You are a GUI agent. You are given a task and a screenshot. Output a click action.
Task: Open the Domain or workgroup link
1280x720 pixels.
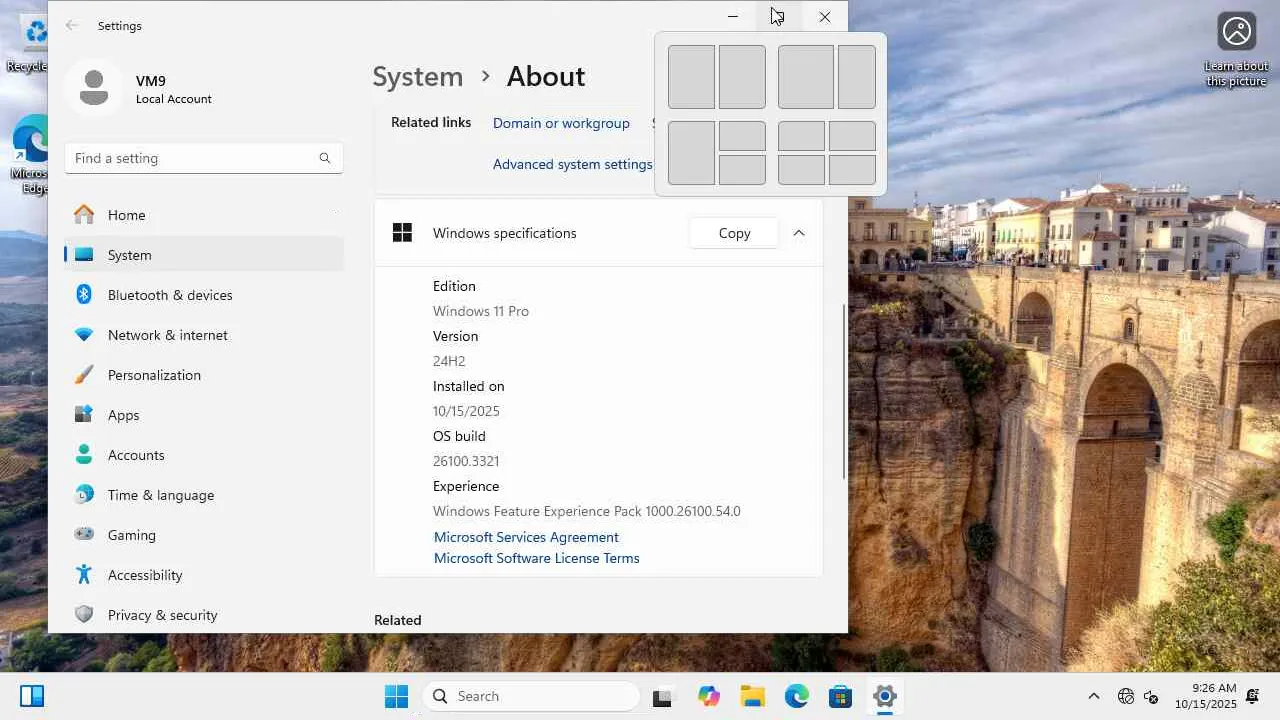pyautogui.click(x=561, y=123)
